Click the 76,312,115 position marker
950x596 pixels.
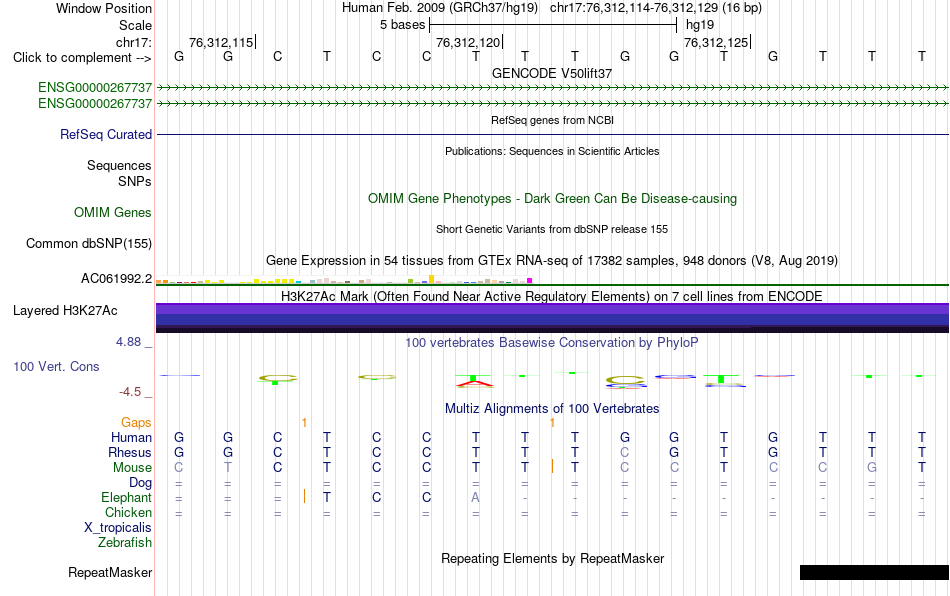coord(222,42)
